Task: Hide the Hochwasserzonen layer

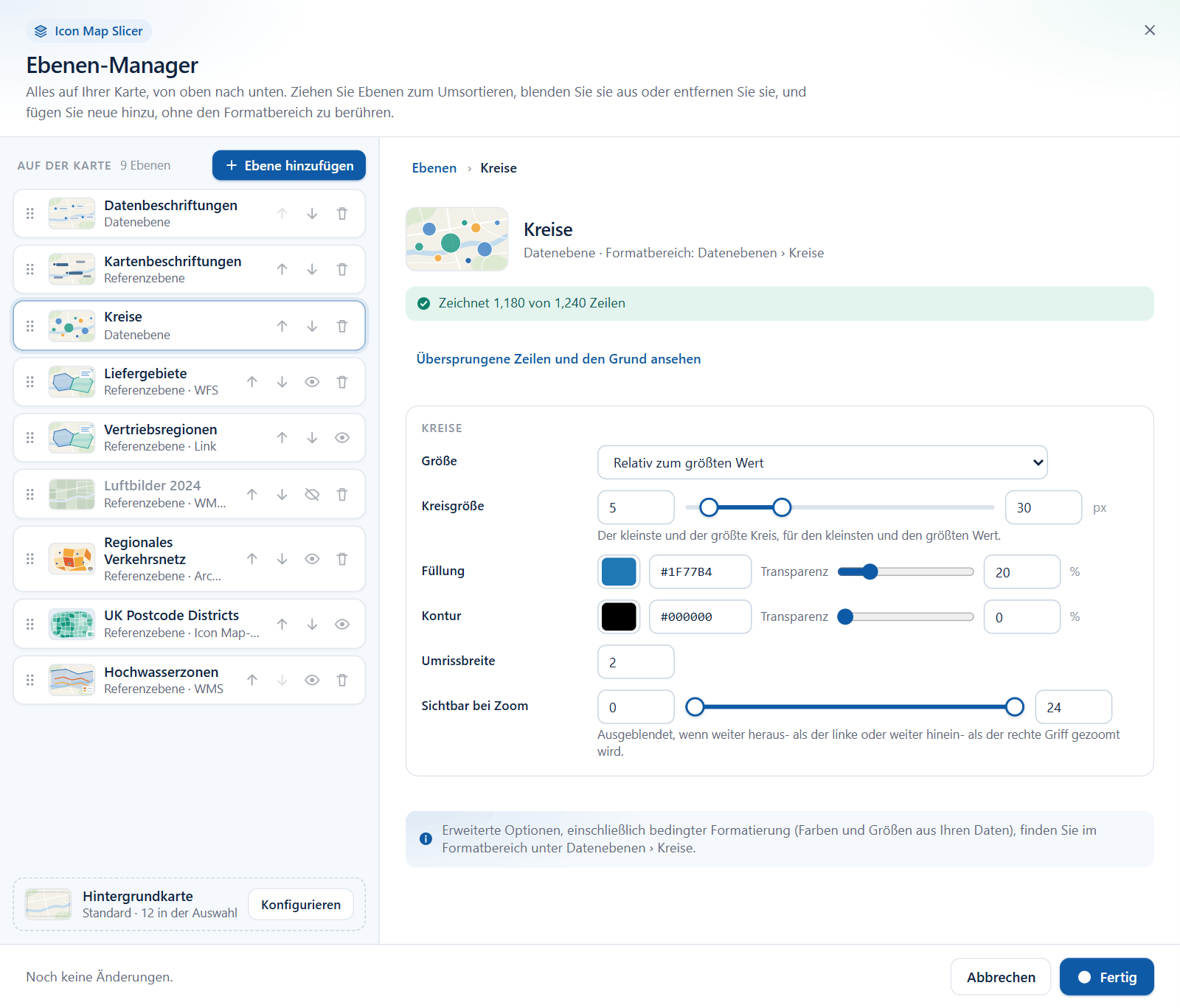Action: (312, 681)
